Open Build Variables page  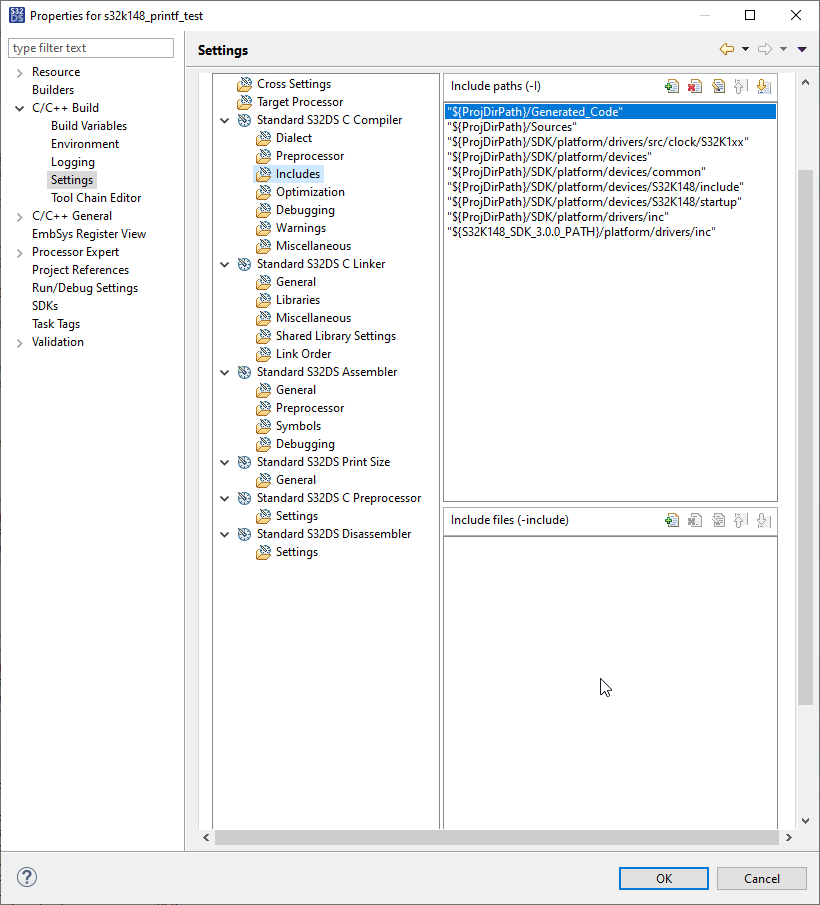(89, 126)
